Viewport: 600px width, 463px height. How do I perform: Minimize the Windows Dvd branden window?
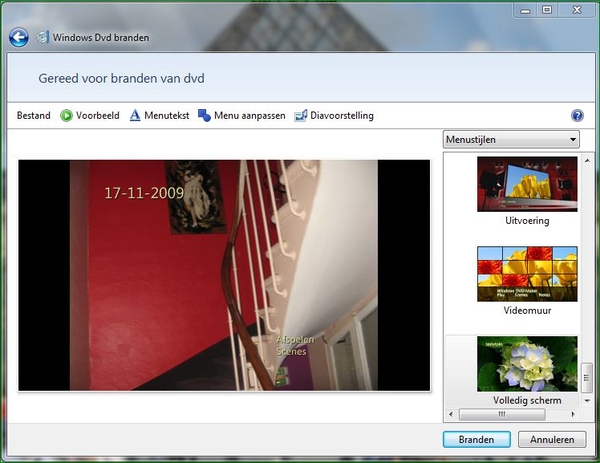tap(525, 10)
